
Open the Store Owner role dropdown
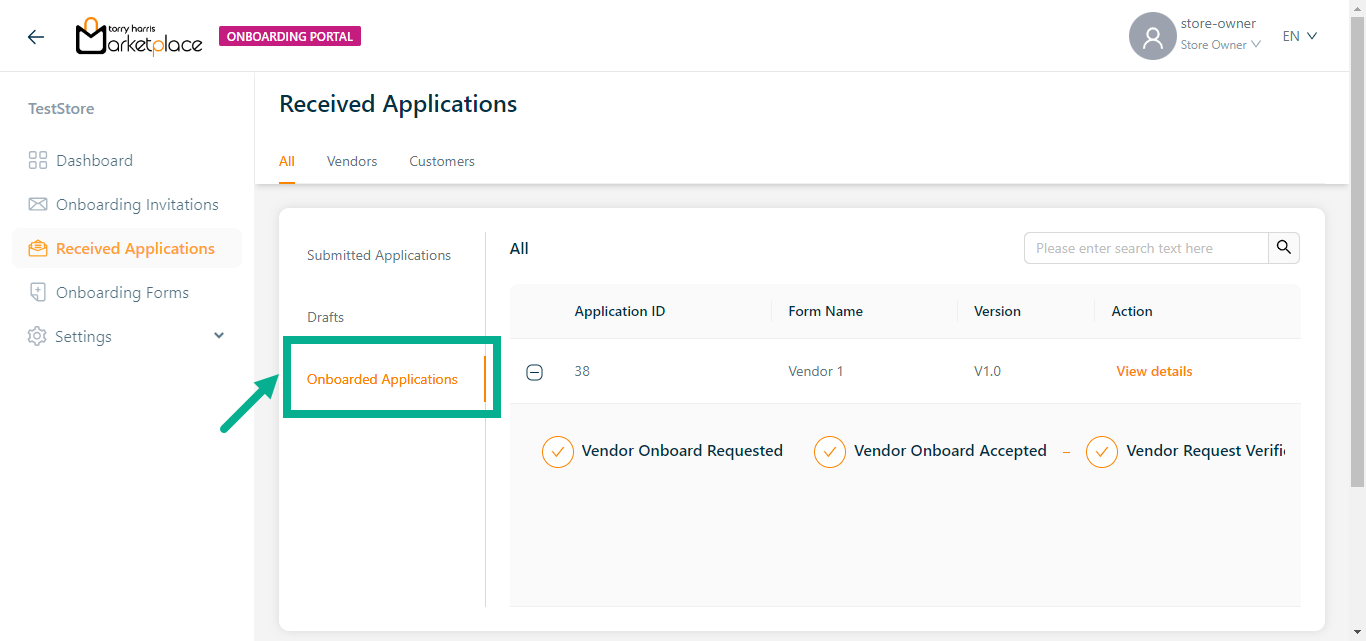(x=1220, y=45)
